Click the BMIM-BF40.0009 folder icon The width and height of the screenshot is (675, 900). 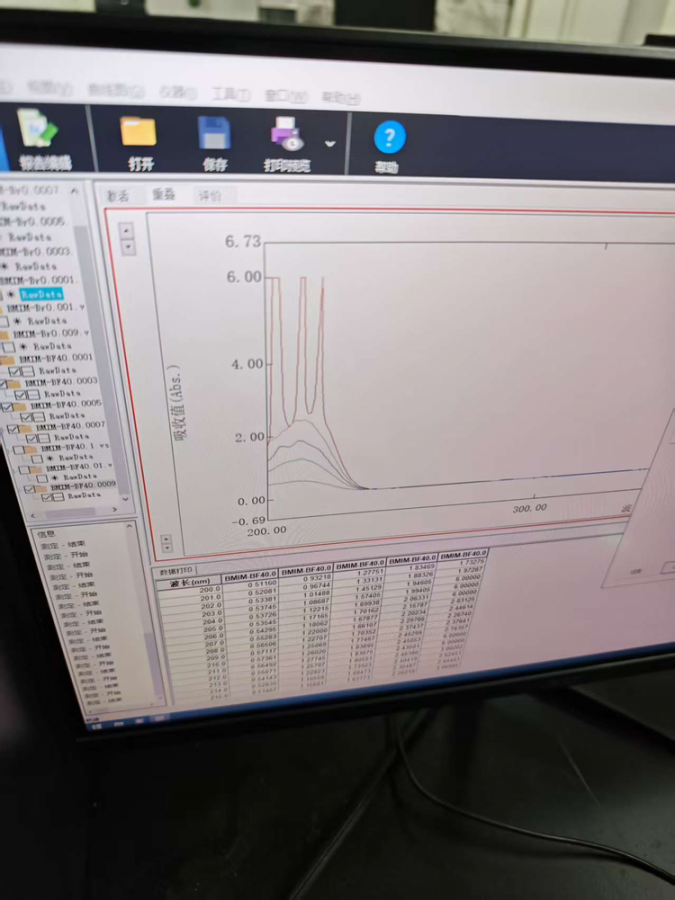[x=42, y=487]
